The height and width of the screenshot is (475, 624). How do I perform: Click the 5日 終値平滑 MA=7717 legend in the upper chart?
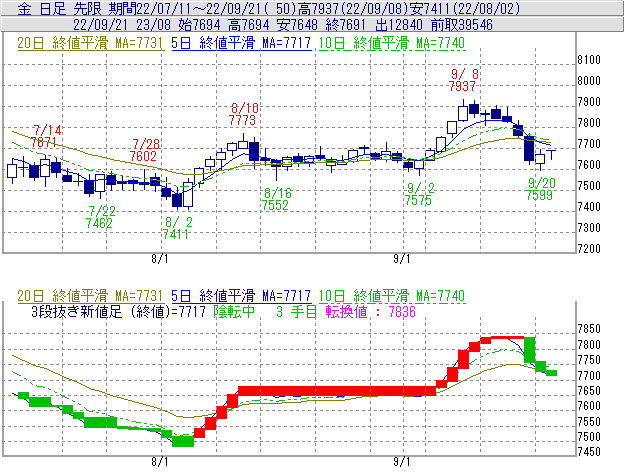point(241,43)
